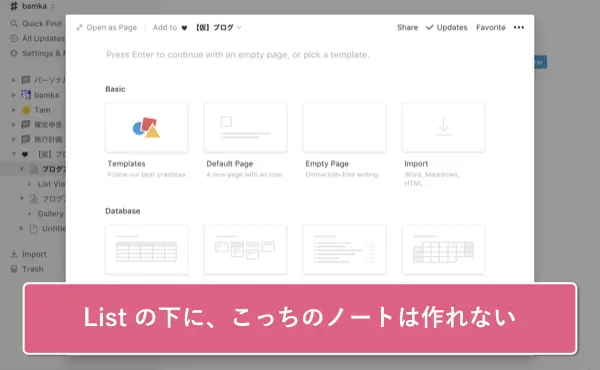Open Trash in the sidebar
This screenshot has height=370, width=600.
(x=33, y=269)
